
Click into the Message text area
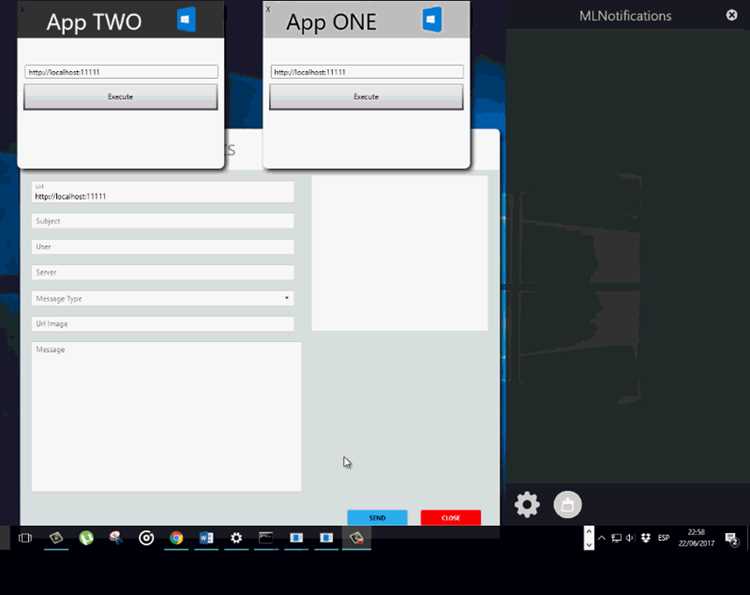click(166, 417)
